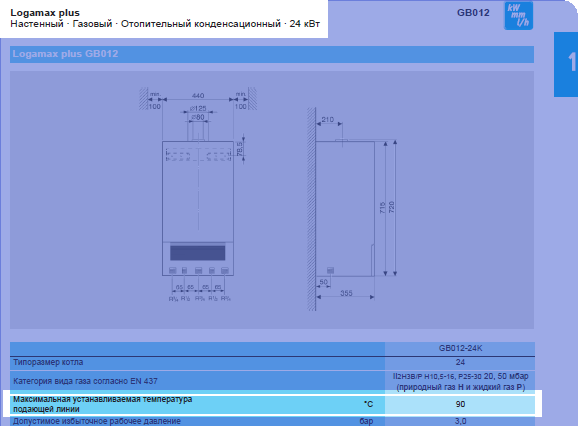Select the highlighted maximum flow temperature row

(x=272, y=404)
